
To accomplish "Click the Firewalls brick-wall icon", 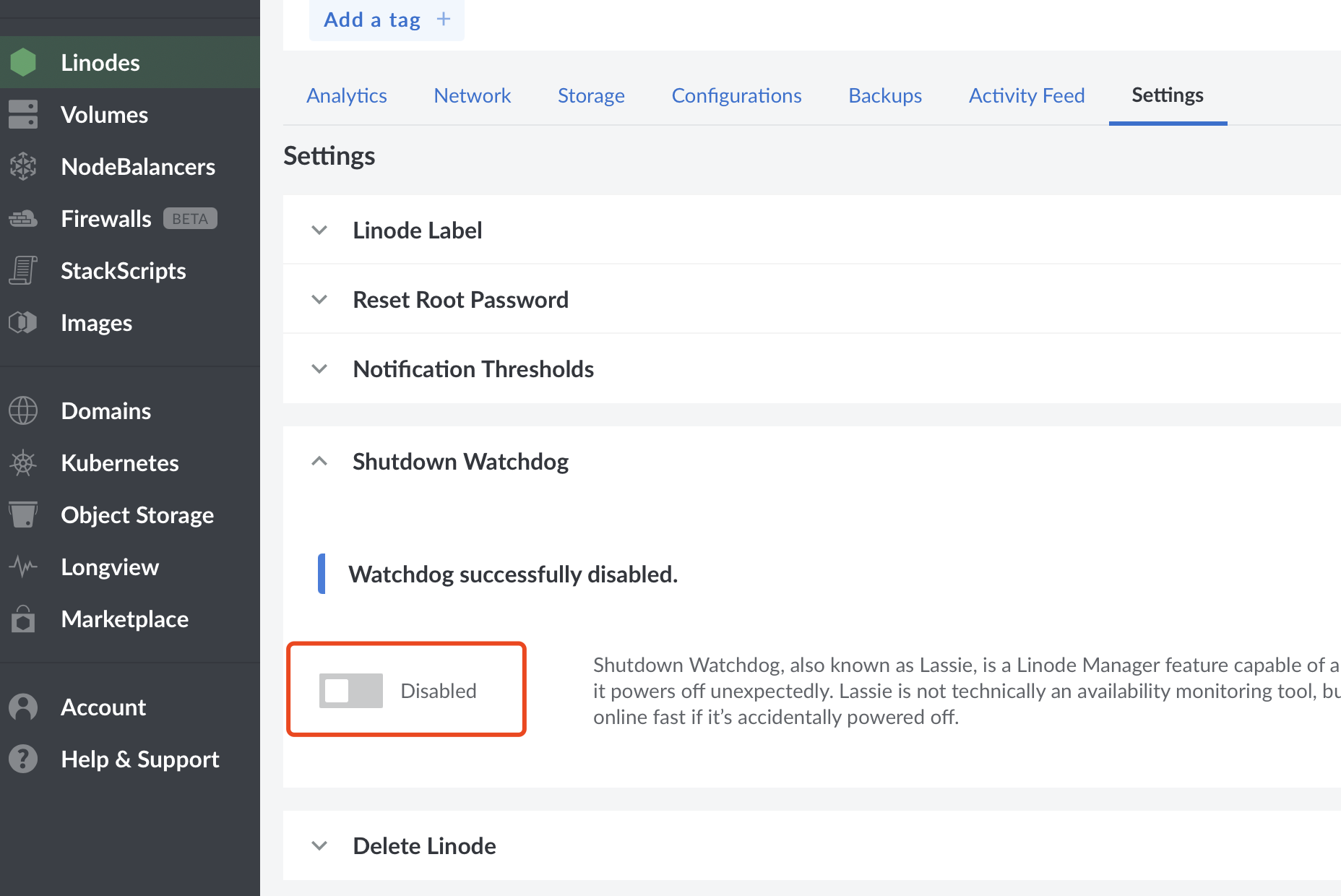I will [23, 219].
